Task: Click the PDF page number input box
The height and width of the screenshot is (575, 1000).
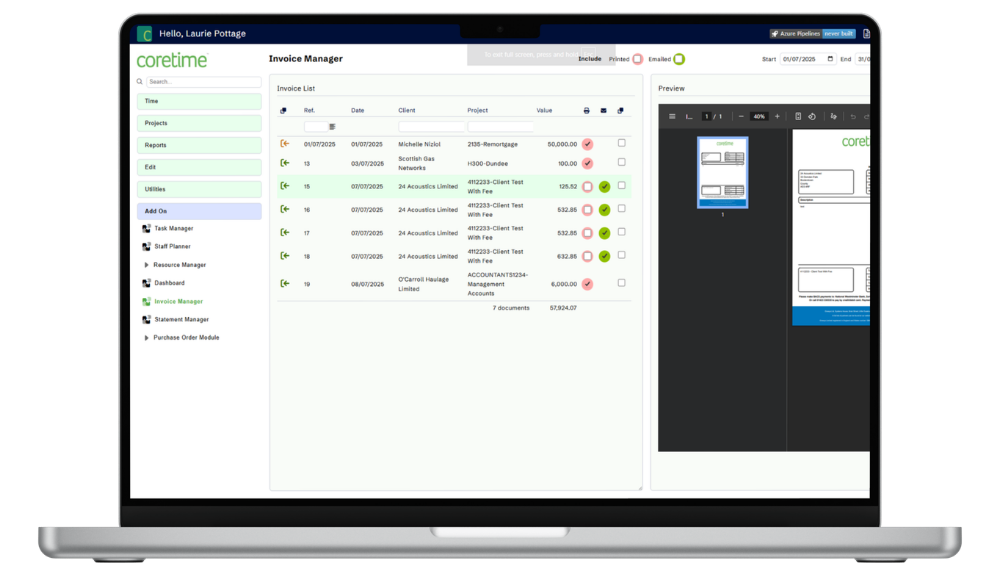Action: pos(706,117)
